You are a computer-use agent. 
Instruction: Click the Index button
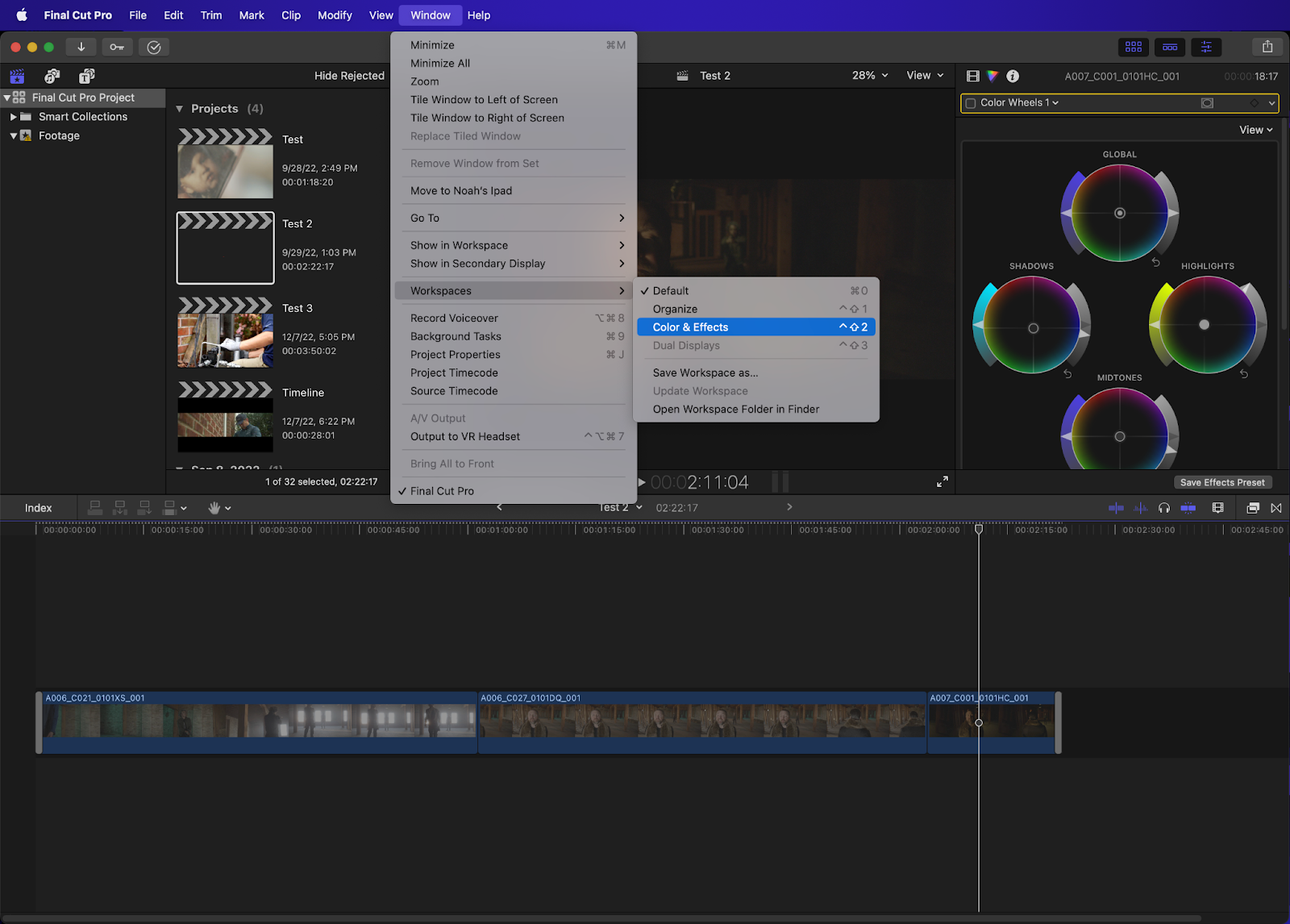(38, 508)
